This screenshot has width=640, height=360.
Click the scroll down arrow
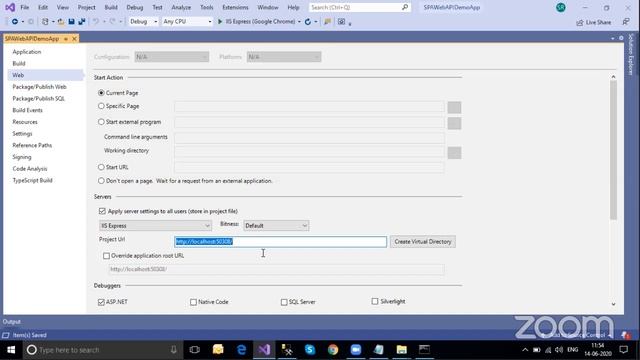(x=613, y=304)
